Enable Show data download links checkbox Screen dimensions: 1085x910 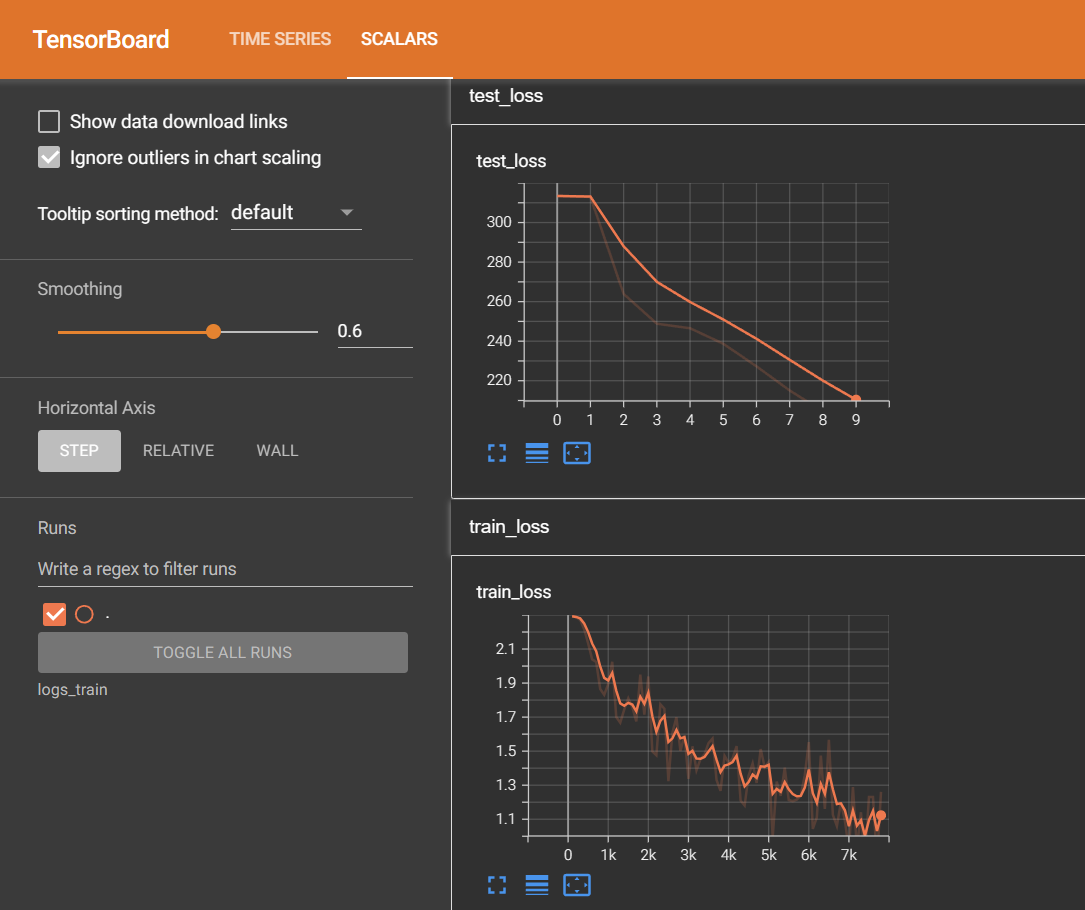coord(49,121)
